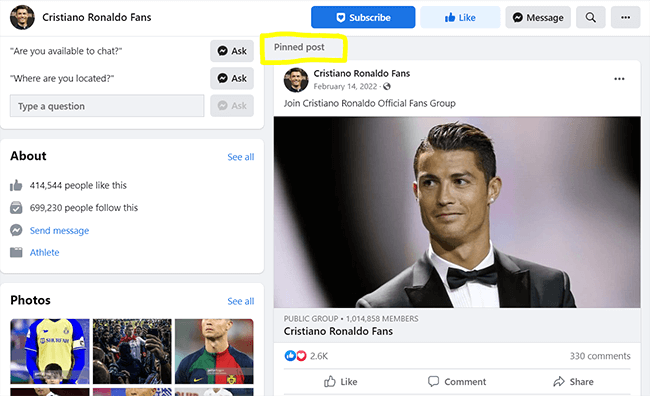Open the 330 comments link
This screenshot has width=650, height=396.
pos(600,356)
